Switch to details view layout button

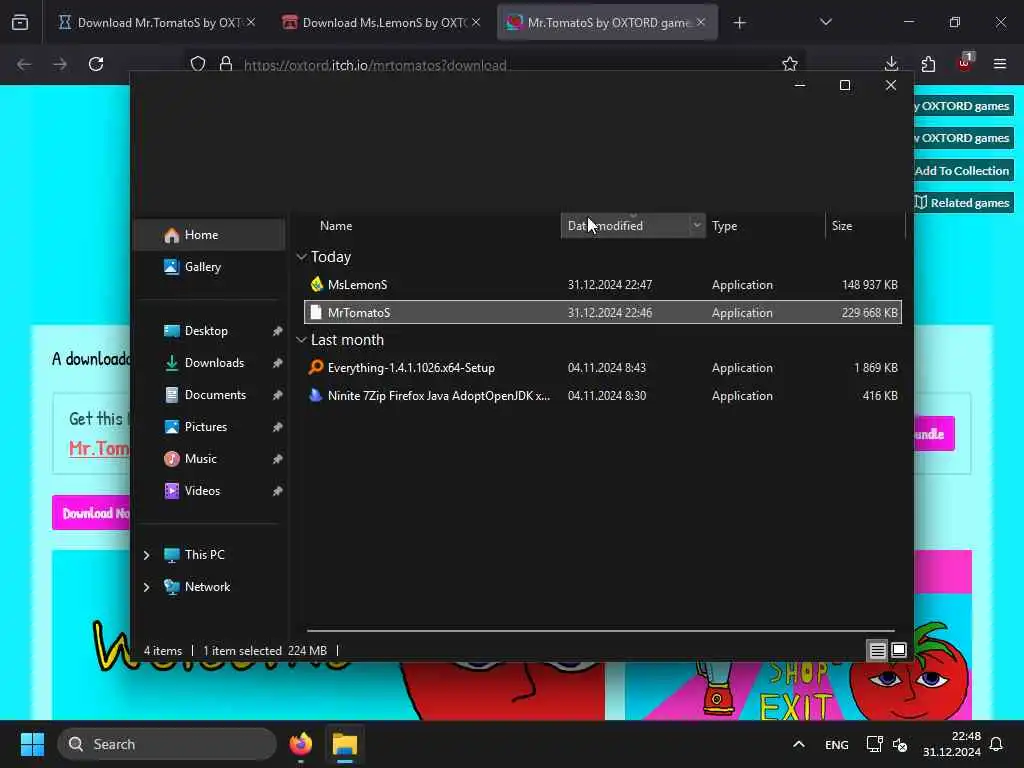(877, 650)
